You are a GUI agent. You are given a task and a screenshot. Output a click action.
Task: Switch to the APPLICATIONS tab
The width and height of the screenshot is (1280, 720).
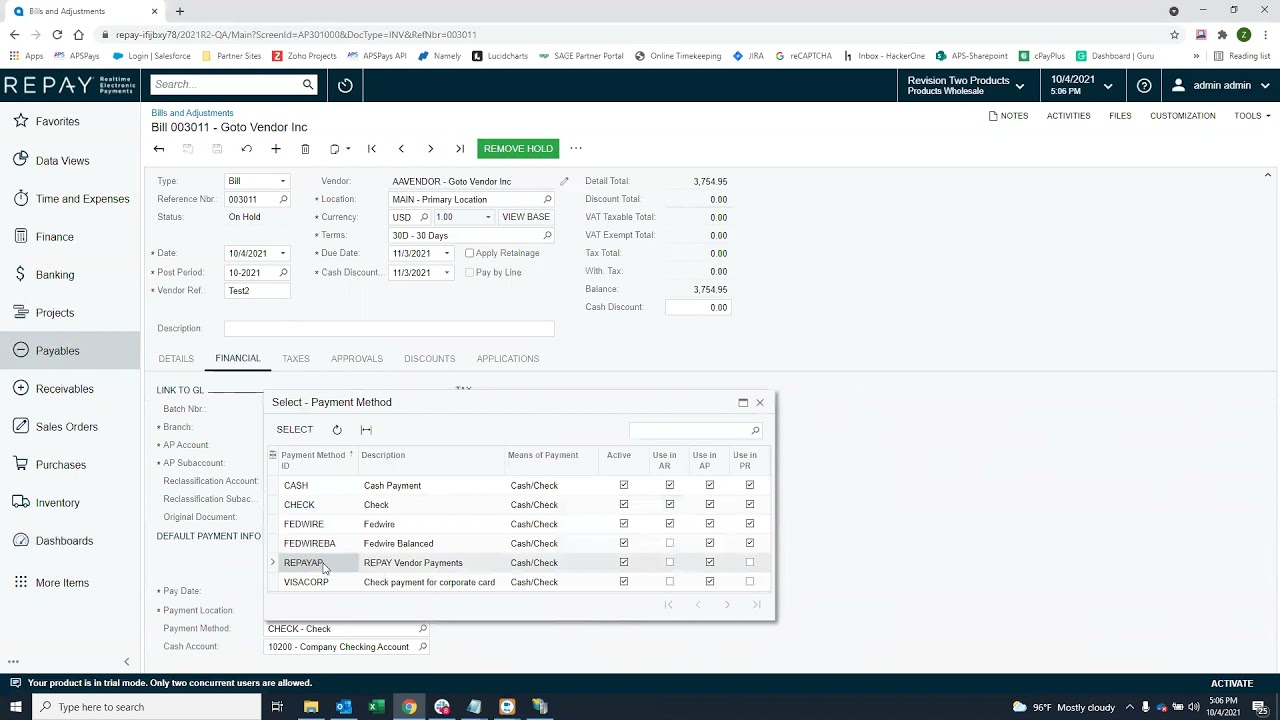tap(508, 359)
